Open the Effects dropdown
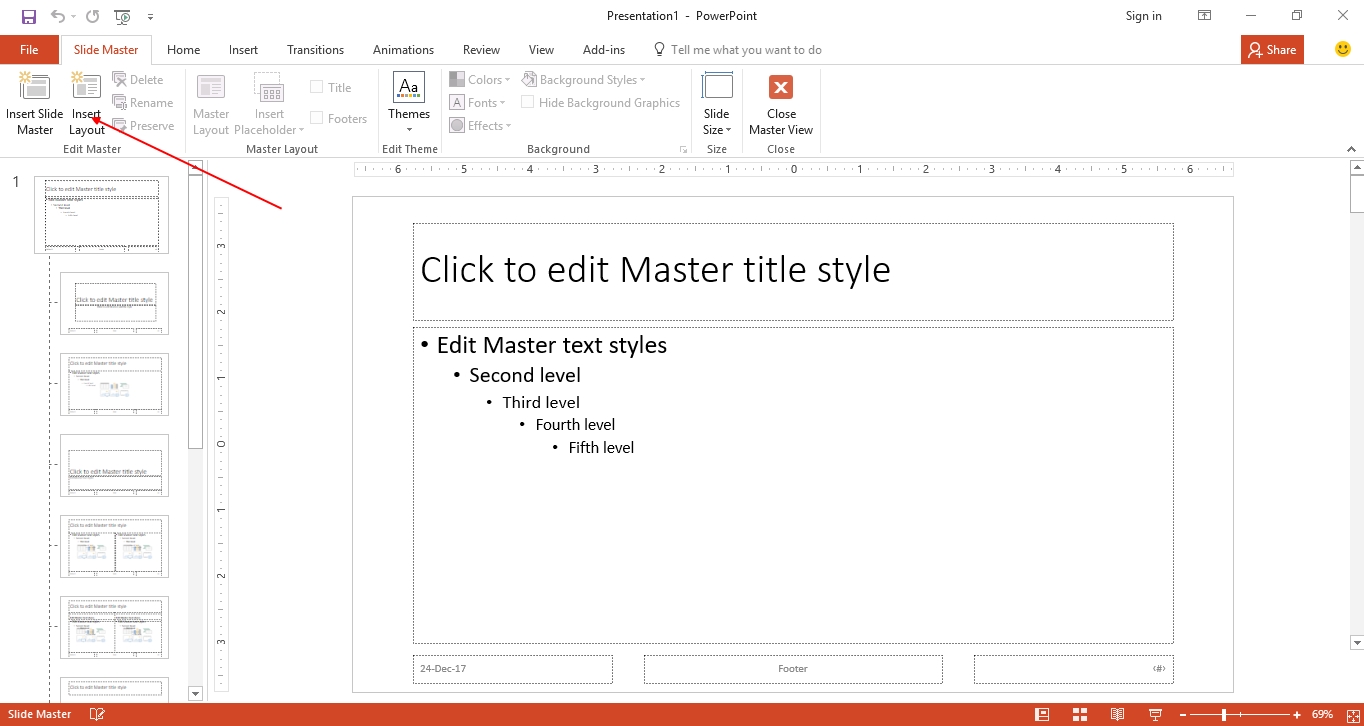The width and height of the screenshot is (1364, 726). tap(480, 126)
